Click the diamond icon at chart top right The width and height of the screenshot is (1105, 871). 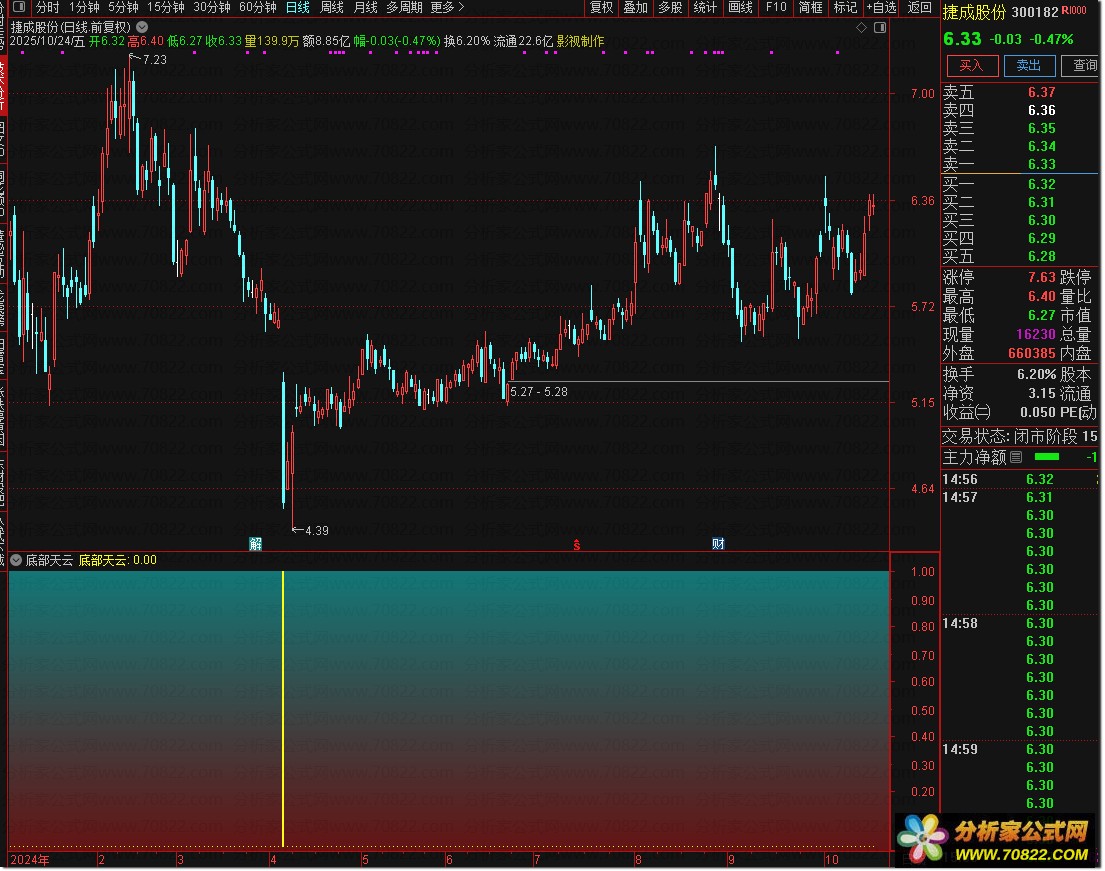click(862, 27)
